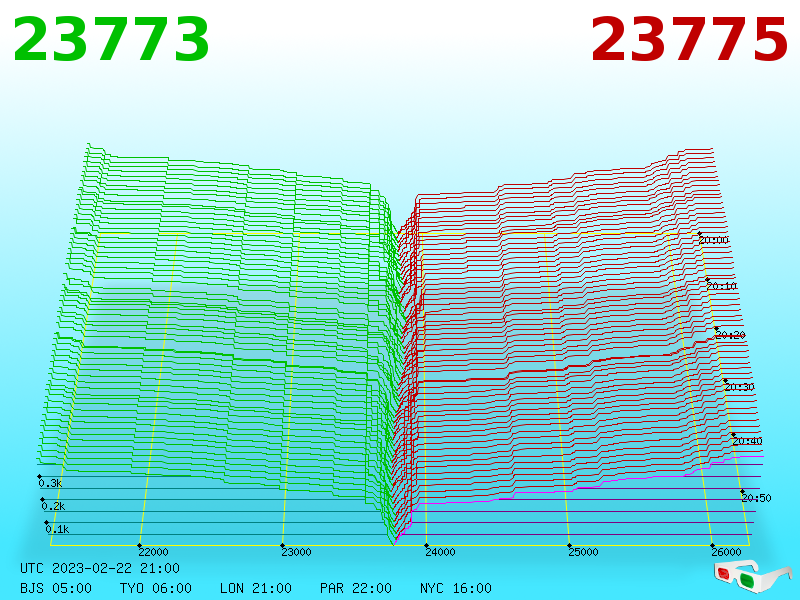Viewport: 800px width, 600px height.
Task: Click the 20:50 time axis label
Action: click(757, 498)
